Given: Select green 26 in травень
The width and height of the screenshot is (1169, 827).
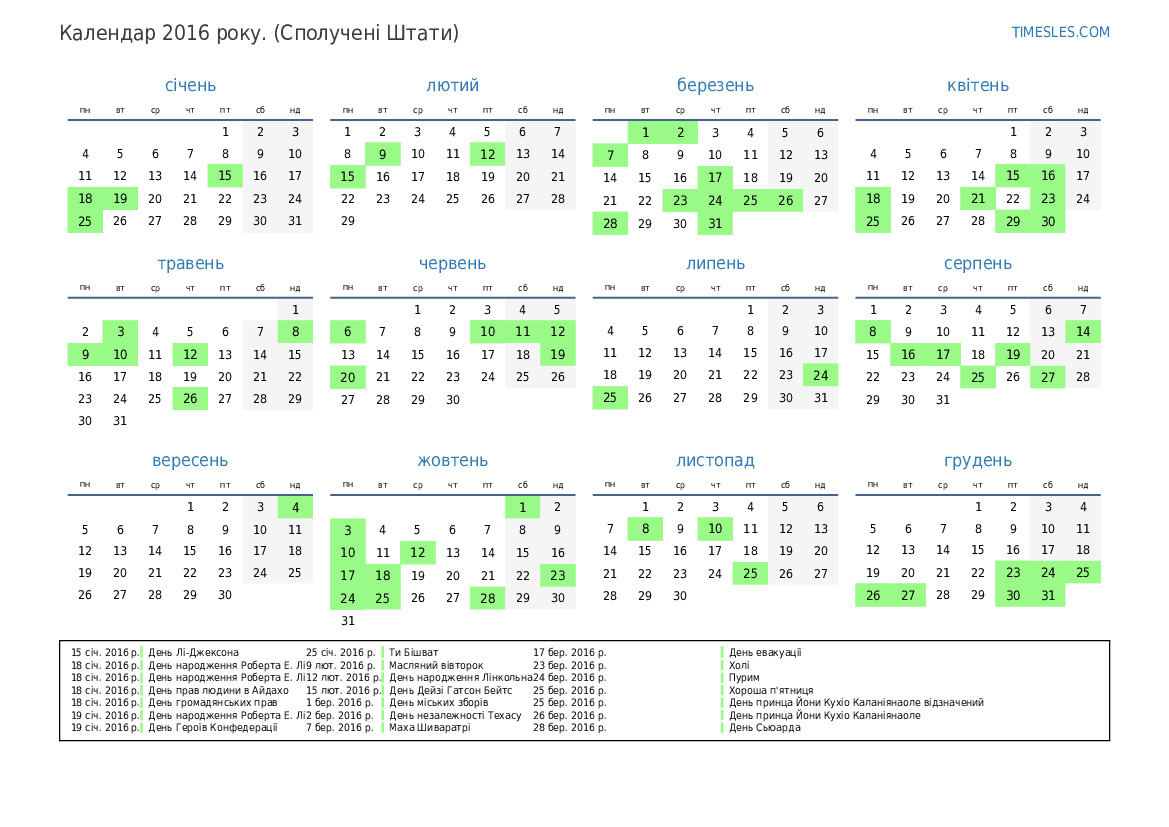Looking at the screenshot, I should tap(190, 398).
